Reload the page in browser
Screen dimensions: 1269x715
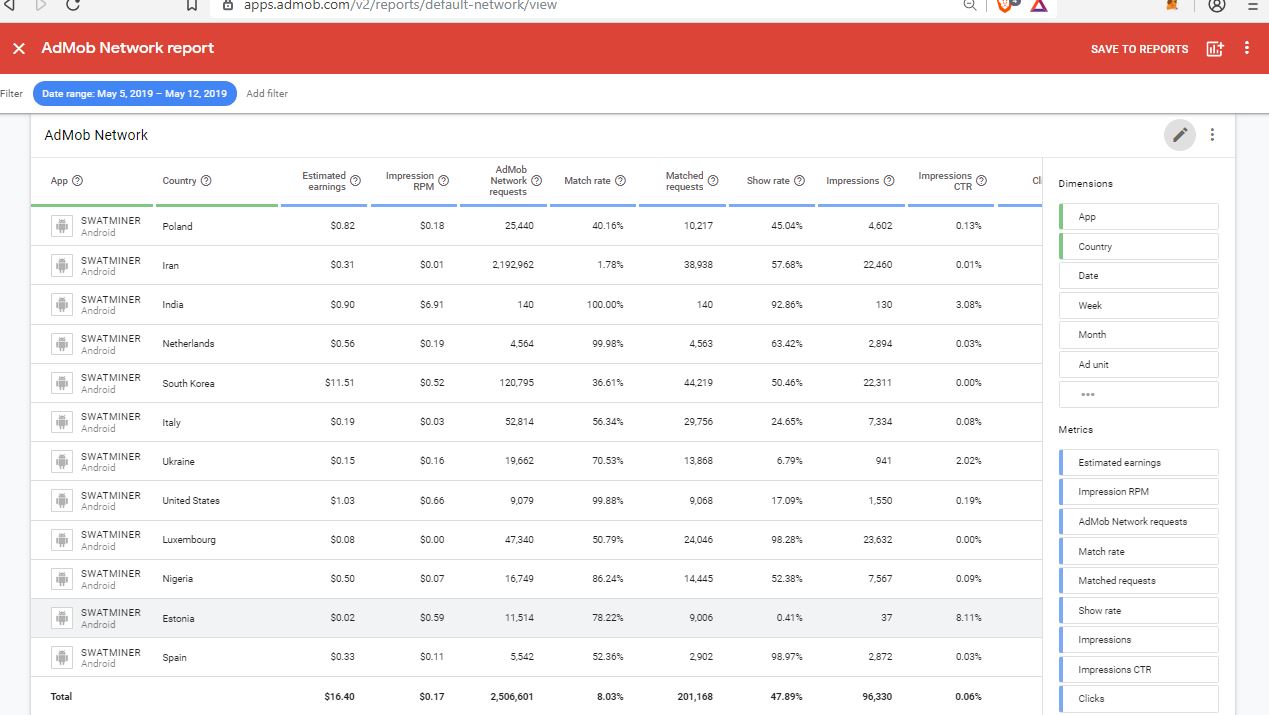click(73, 5)
